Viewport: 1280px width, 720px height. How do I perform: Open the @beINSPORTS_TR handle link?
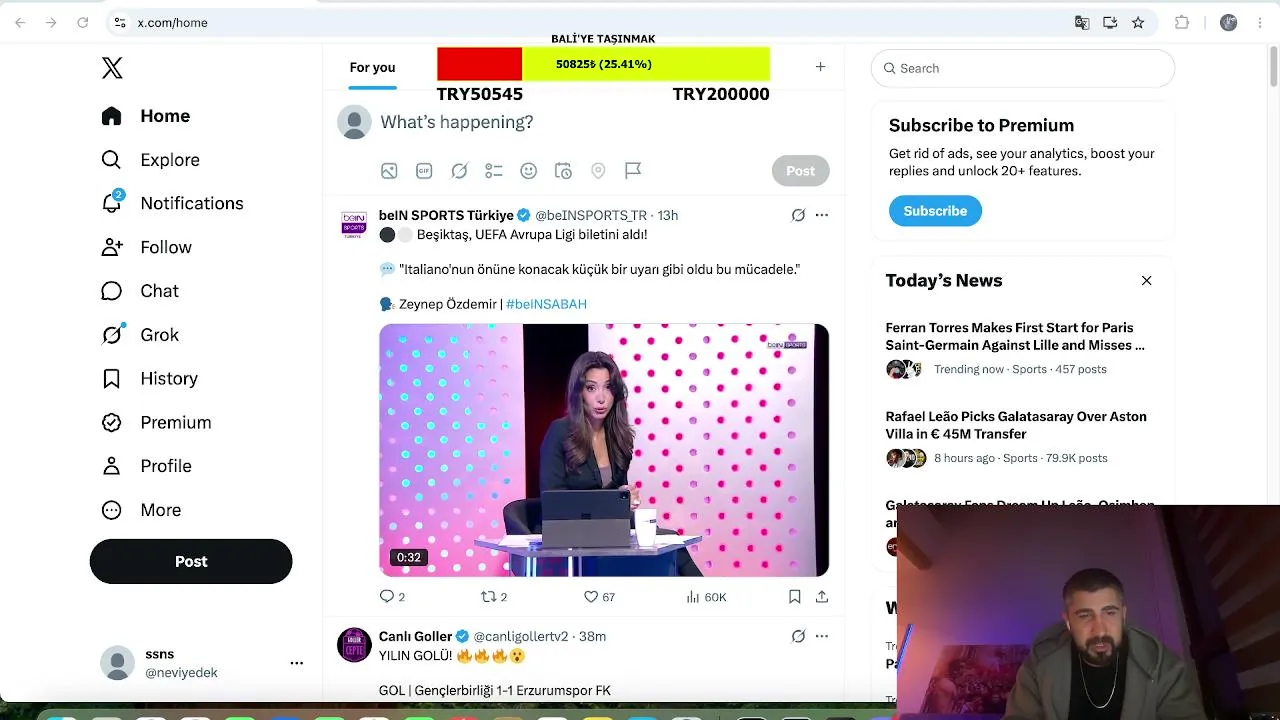[x=591, y=215]
